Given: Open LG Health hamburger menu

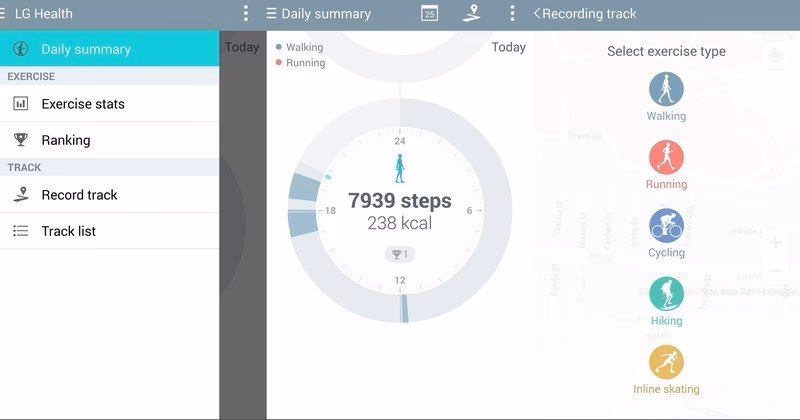Looking at the screenshot, I should tap(6, 14).
